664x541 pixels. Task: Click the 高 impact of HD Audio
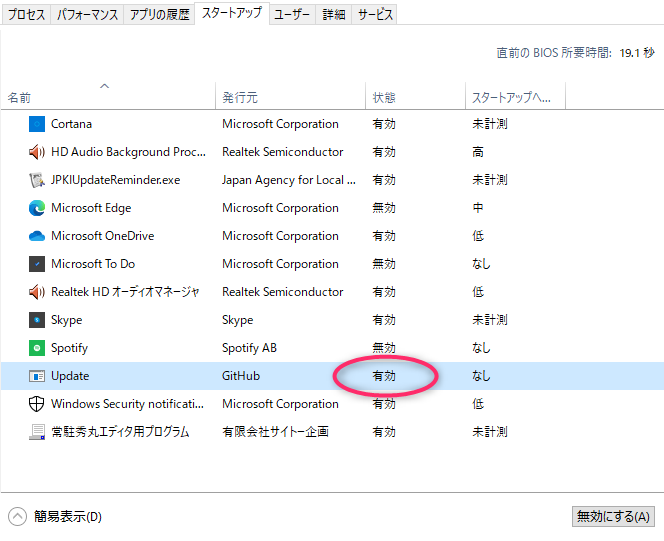[478, 152]
